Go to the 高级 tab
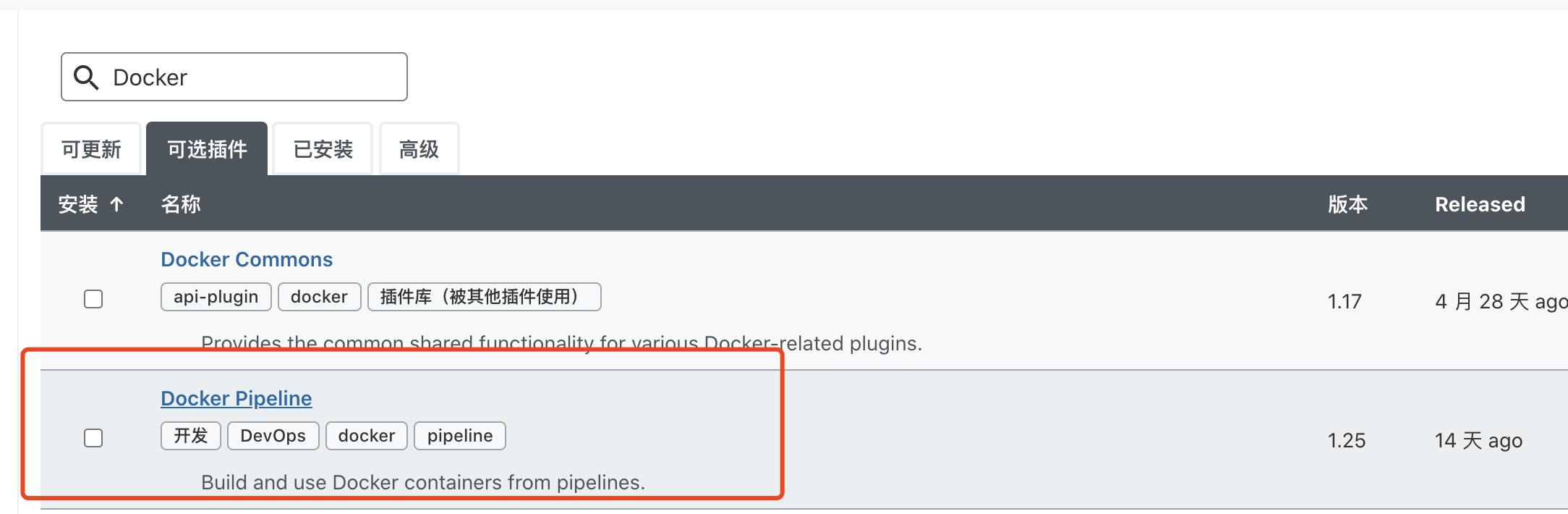This screenshot has height=514, width=1568. 419,150
